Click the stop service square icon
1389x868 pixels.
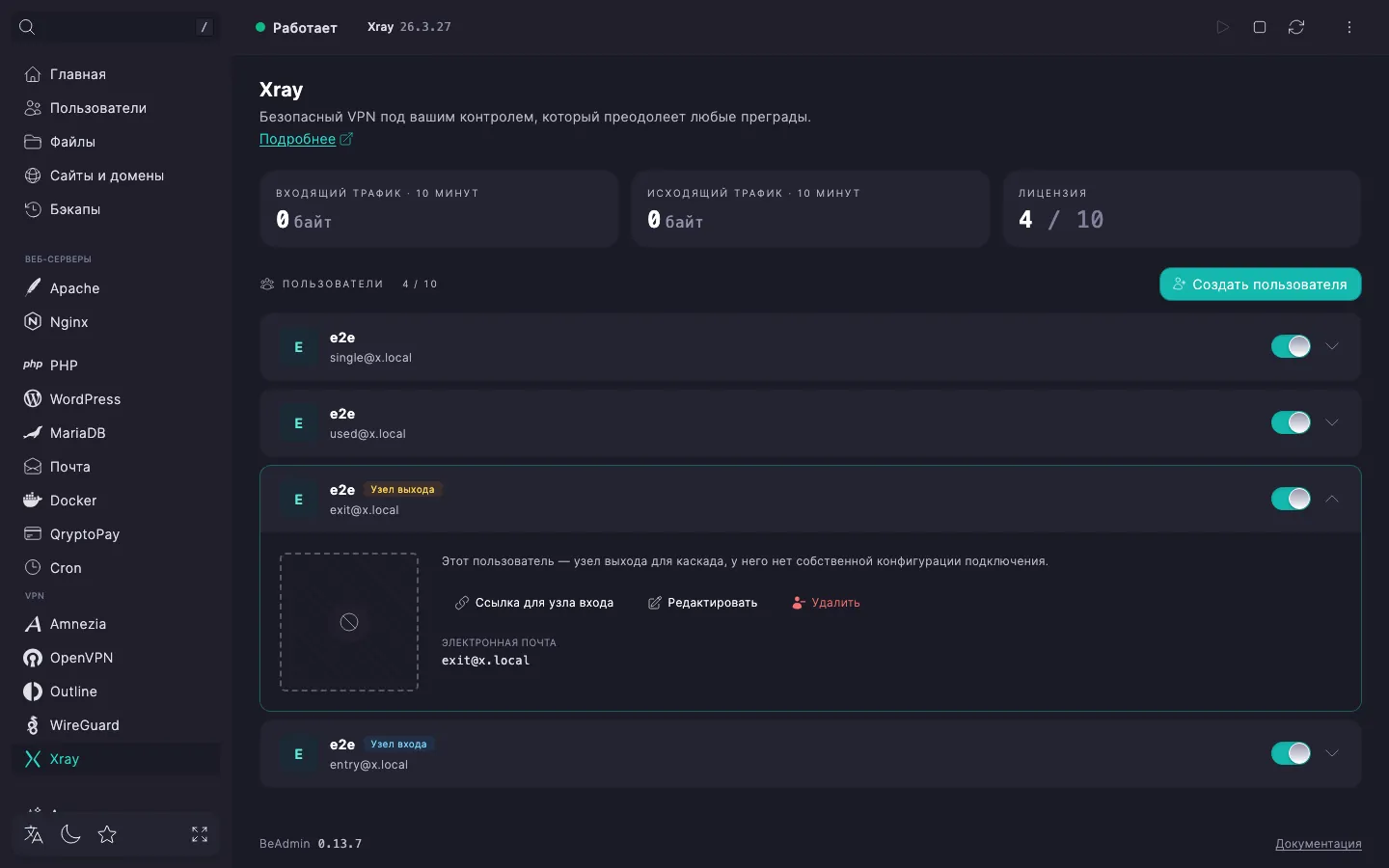[1260, 27]
